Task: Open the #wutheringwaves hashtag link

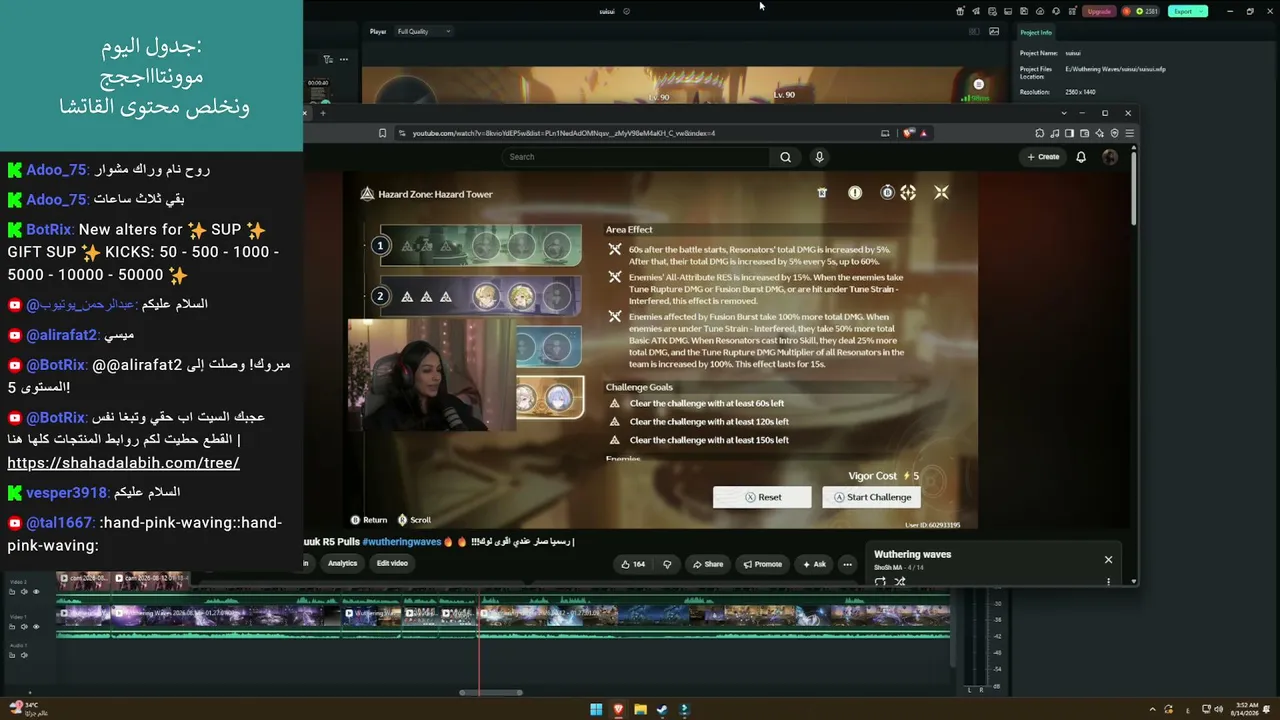Action: (x=401, y=542)
